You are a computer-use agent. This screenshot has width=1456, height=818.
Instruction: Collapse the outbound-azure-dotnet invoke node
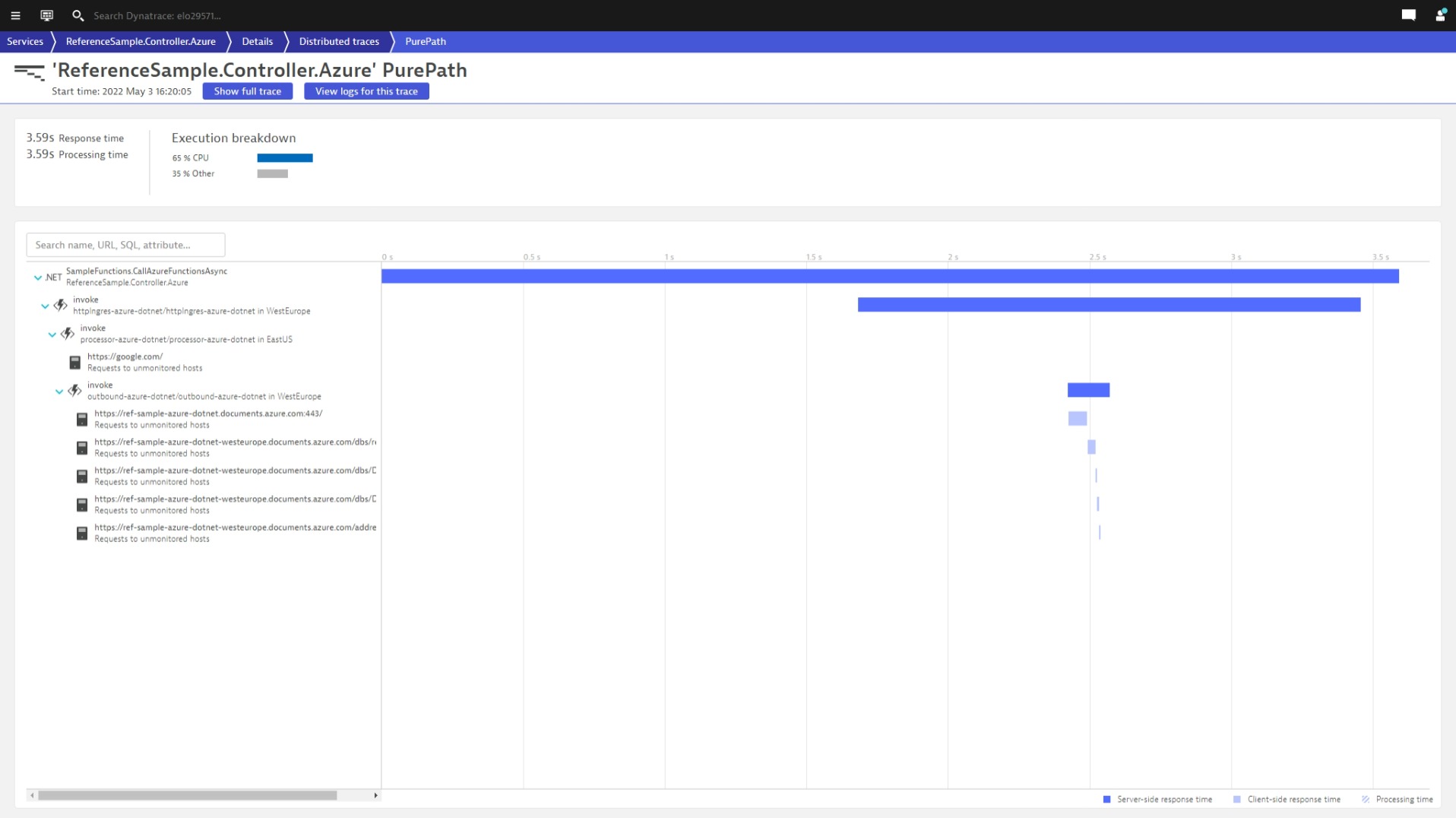point(59,392)
